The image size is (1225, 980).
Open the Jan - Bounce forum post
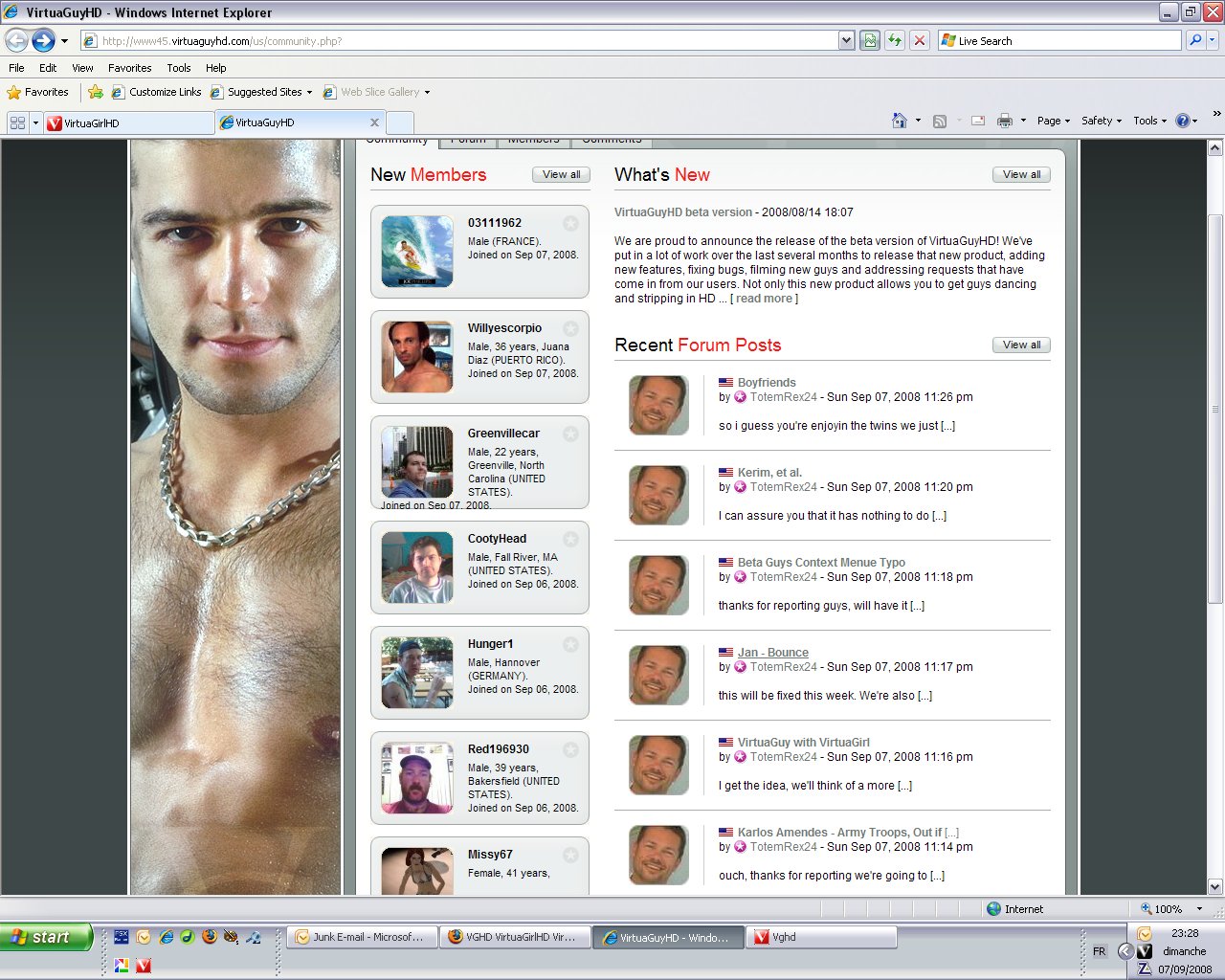click(x=772, y=653)
